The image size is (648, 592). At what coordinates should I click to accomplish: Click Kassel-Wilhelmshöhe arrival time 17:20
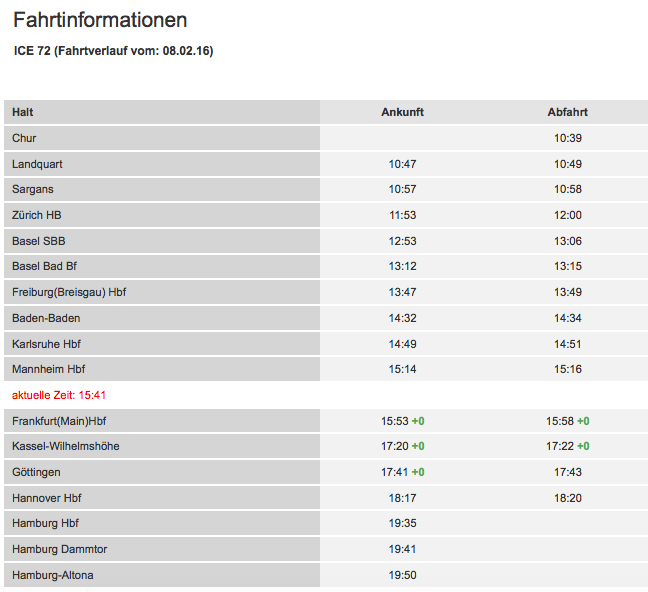click(x=396, y=446)
